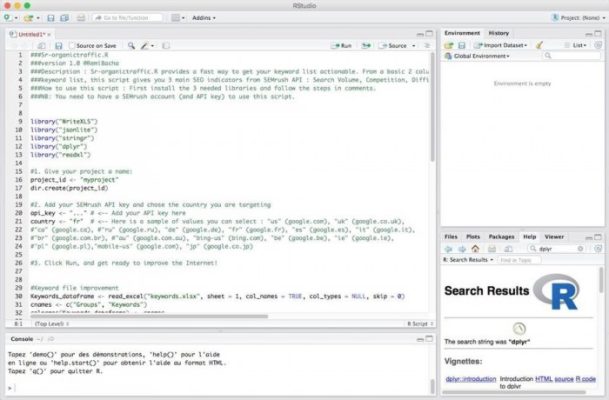Switch to the Viewer tab
The image size is (609, 400).
pyautogui.click(x=554, y=237)
